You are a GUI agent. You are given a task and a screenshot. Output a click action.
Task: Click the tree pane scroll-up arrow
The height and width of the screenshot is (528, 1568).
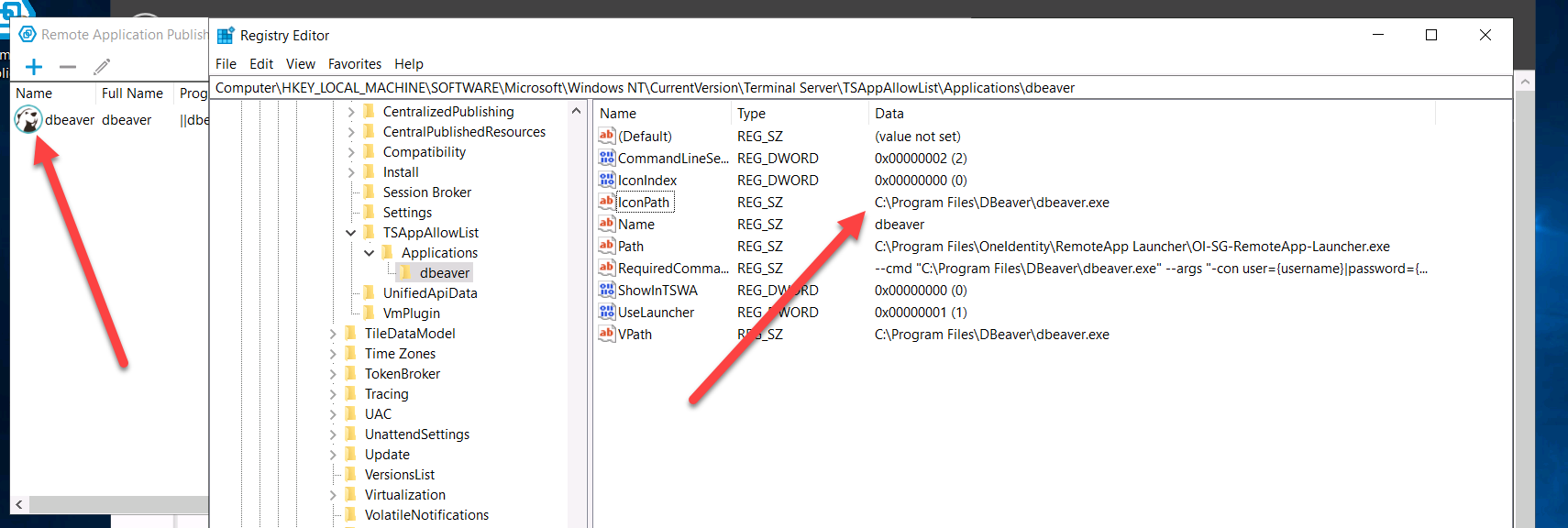[576, 111]
